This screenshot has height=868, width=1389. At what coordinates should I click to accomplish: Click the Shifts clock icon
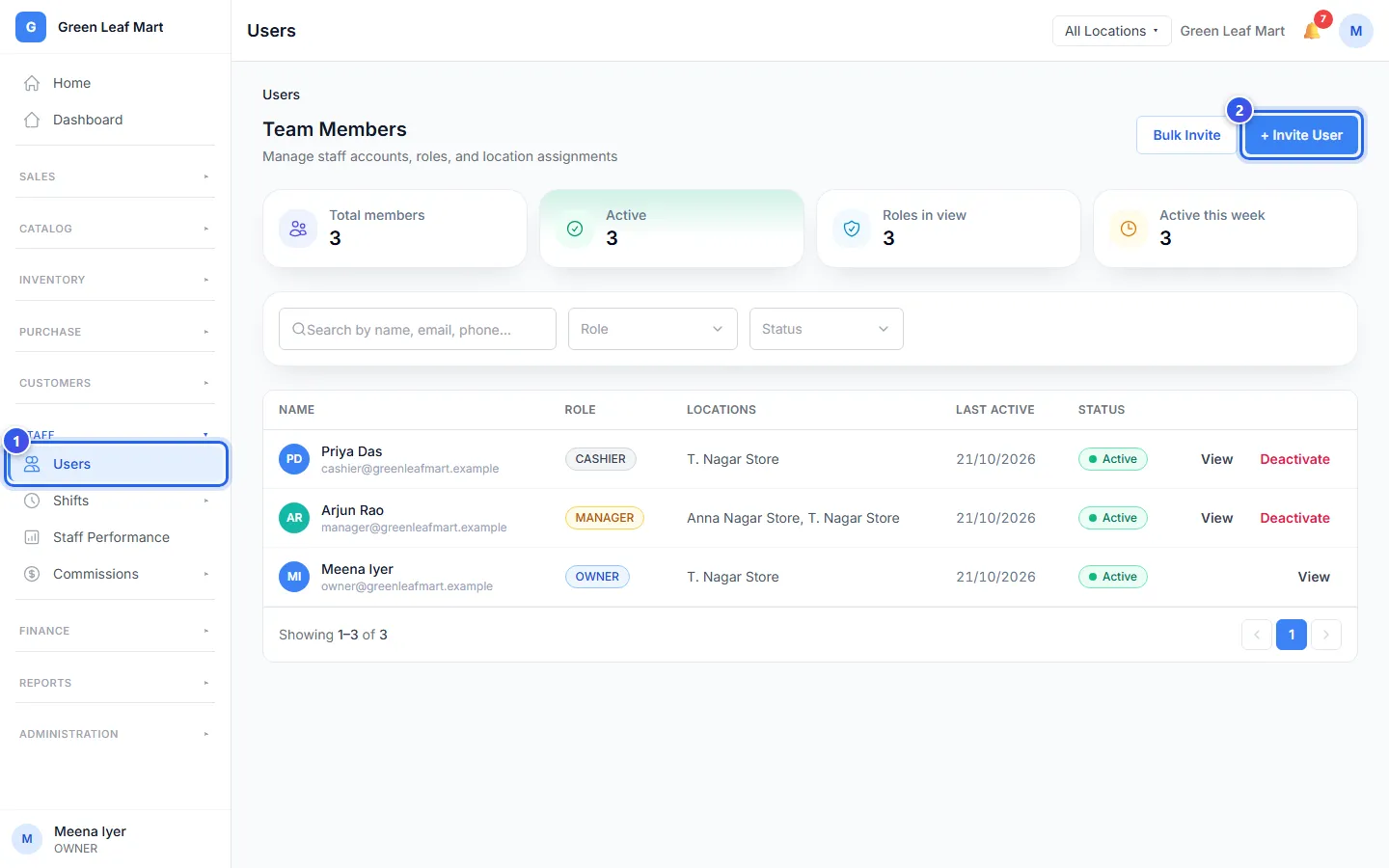click(32, 501)
